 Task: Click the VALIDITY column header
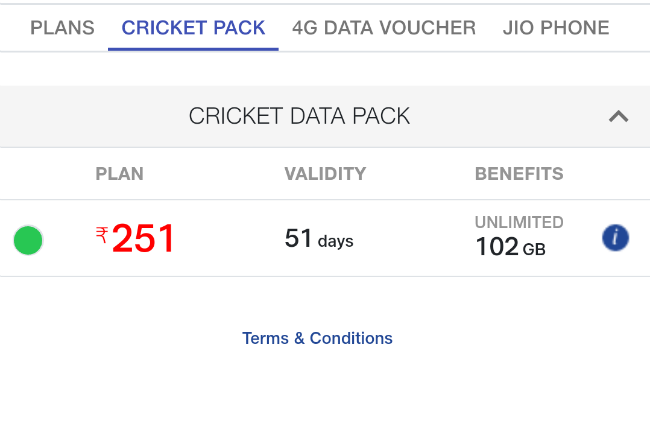coord(325,174)
